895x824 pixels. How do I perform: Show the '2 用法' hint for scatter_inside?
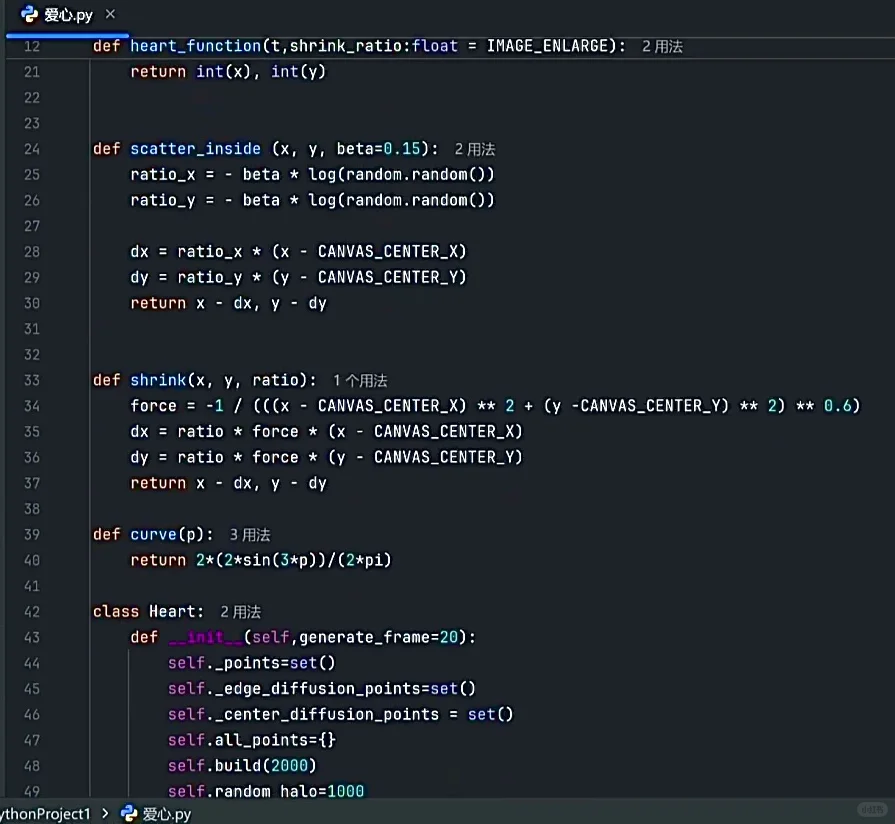(x=475, y=150)
